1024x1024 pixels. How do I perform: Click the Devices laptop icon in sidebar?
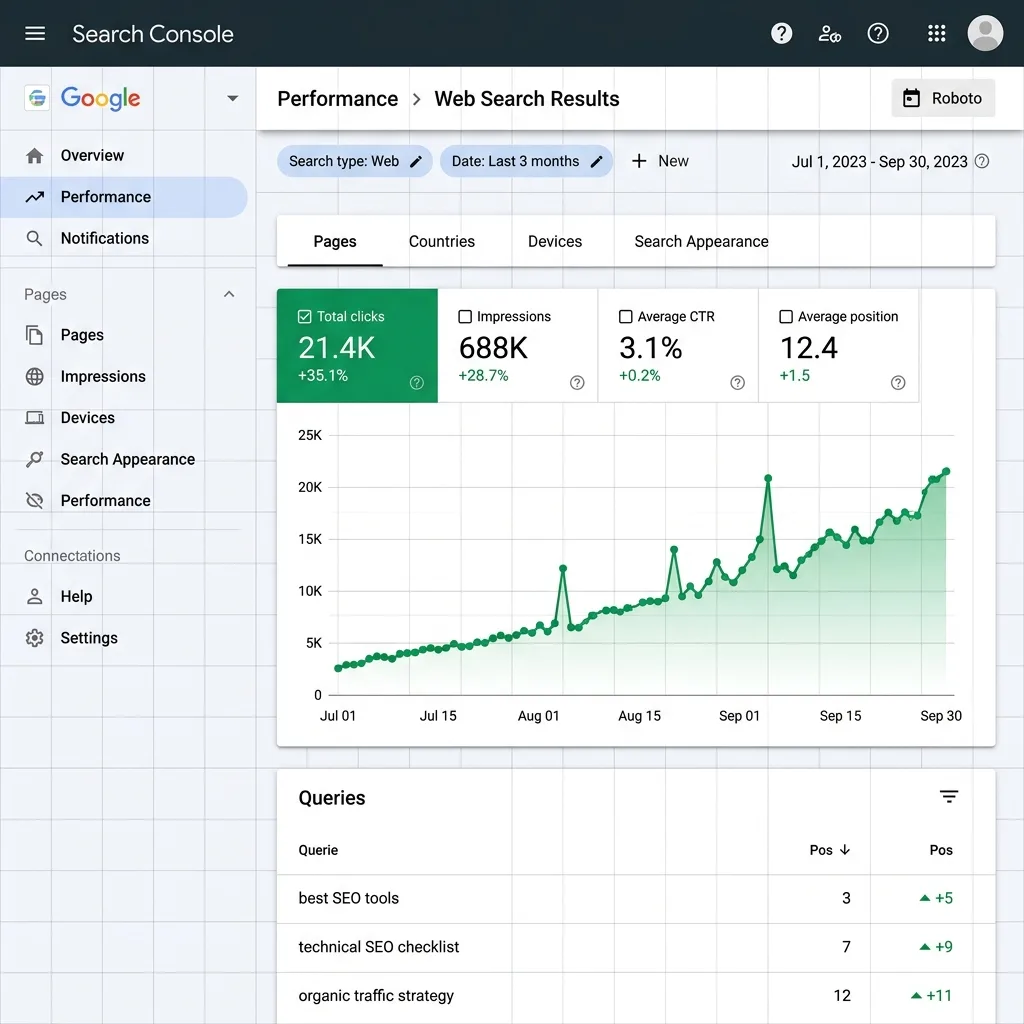point(35,418)
